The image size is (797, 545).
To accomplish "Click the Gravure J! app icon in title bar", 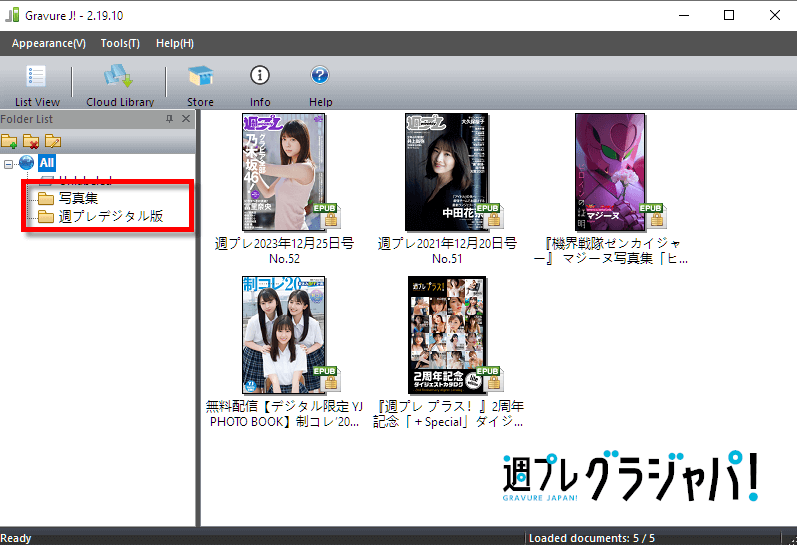I will 12,15.
